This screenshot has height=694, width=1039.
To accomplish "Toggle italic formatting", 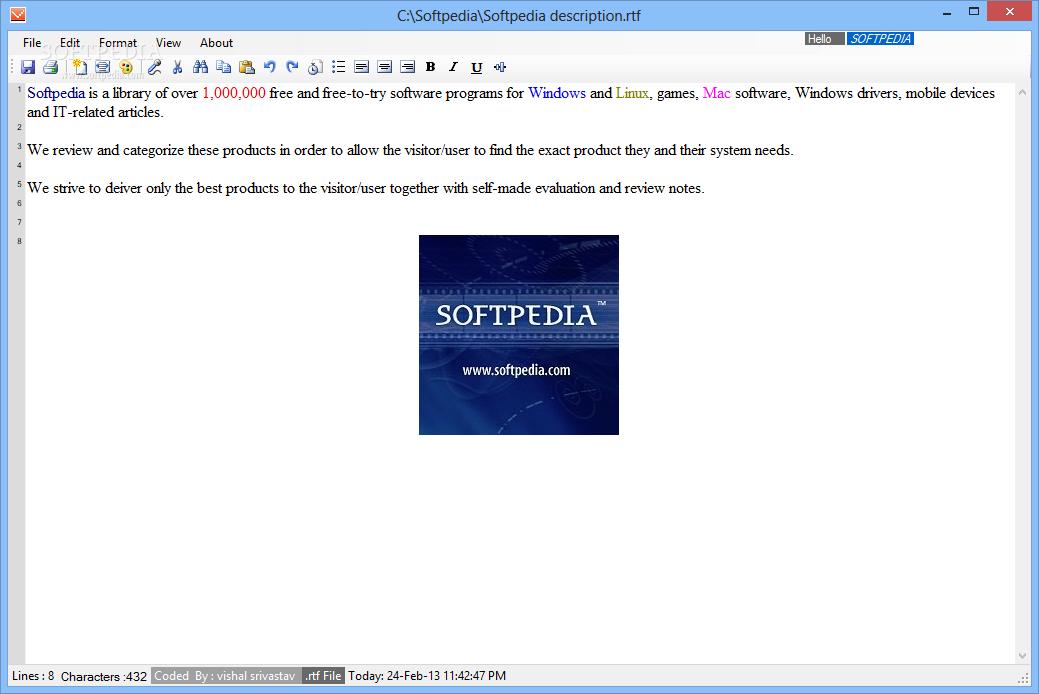I will (453, 67).
